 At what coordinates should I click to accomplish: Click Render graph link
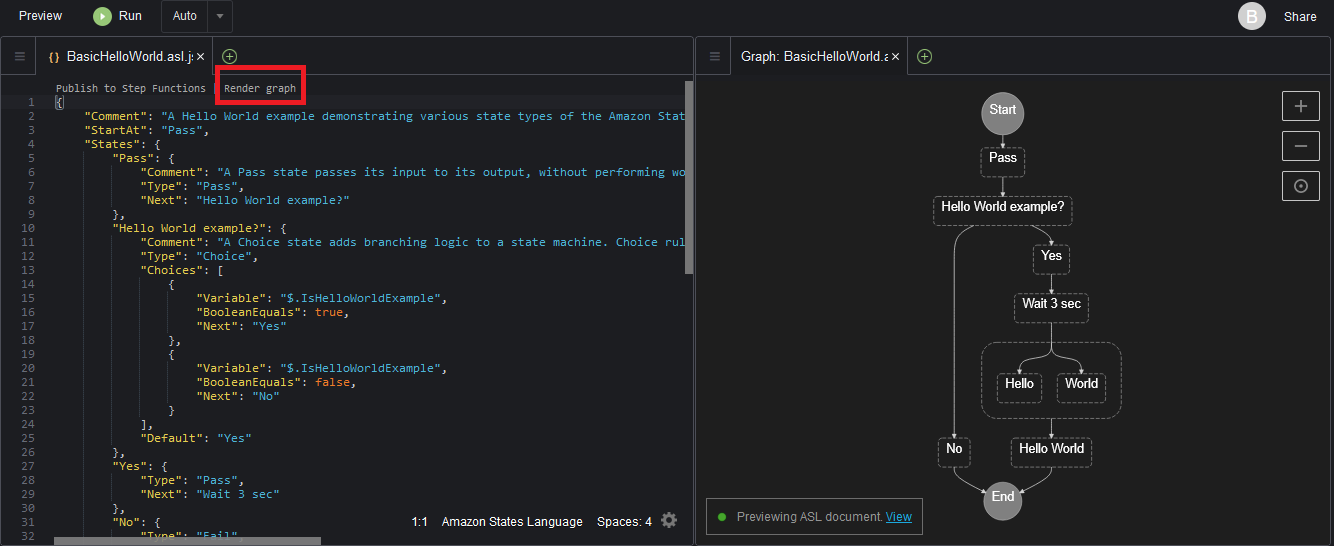pyautogui.click(x=260, y=88)
